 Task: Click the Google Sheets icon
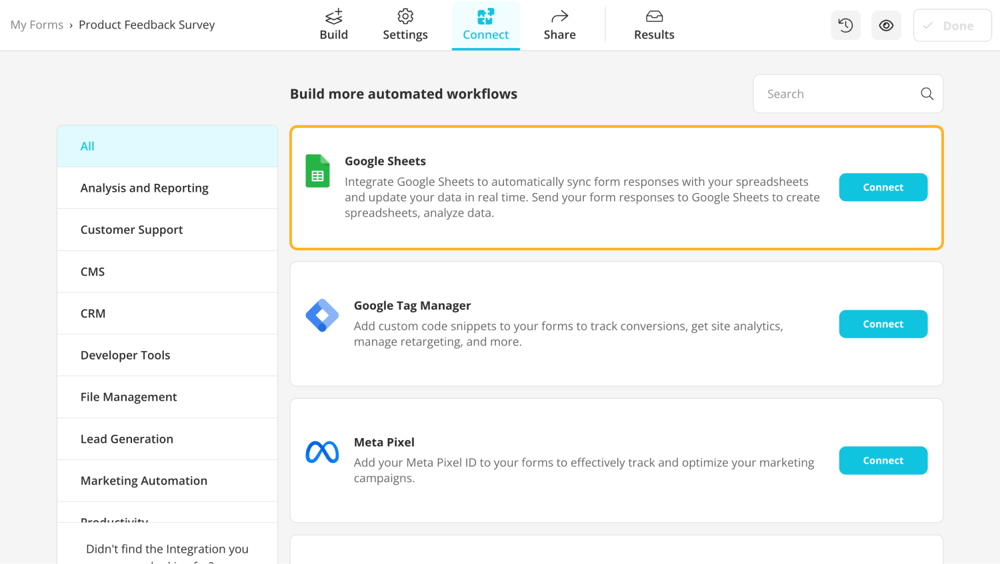tap(318, 171)
